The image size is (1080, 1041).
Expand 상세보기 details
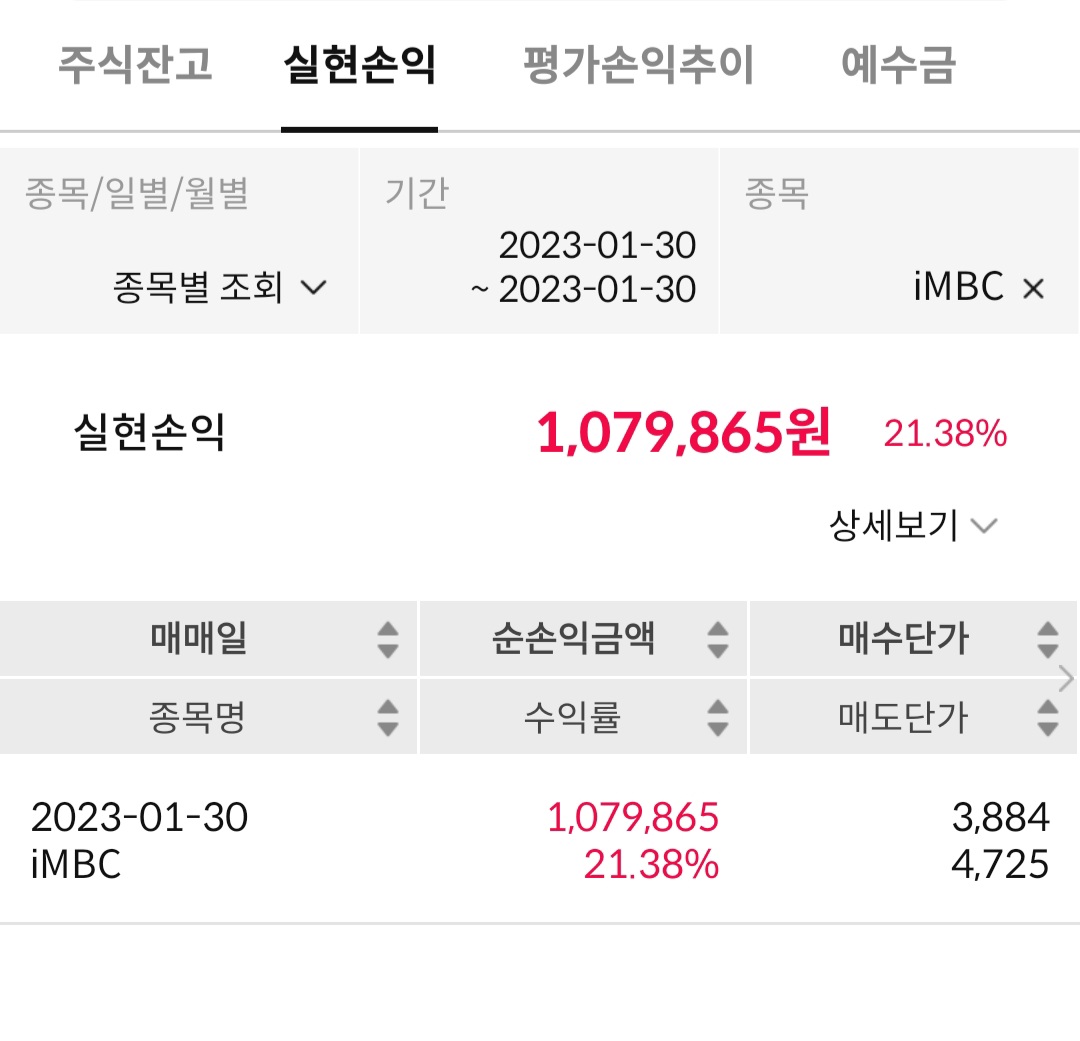[x=913, y=526]
